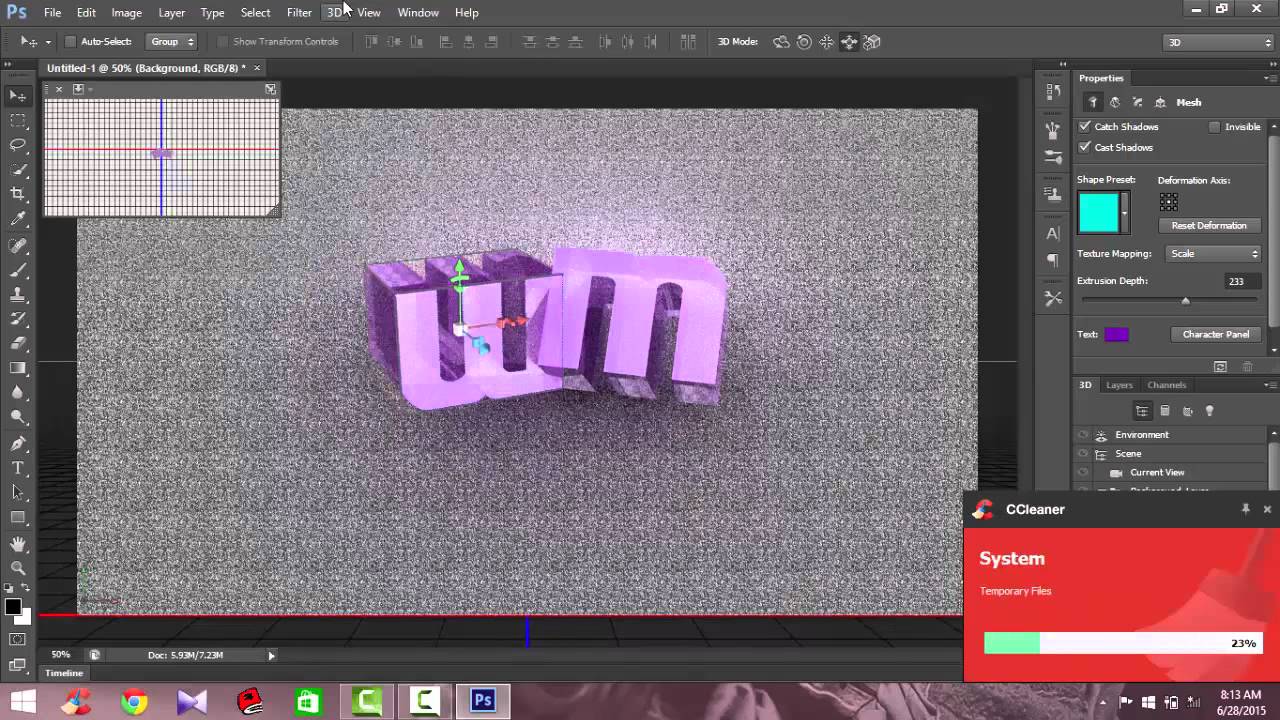Click the Deformation Axis grid selector
Image resolution: width=1280 pixels, height=720 pixels.
pos(1168,203)
